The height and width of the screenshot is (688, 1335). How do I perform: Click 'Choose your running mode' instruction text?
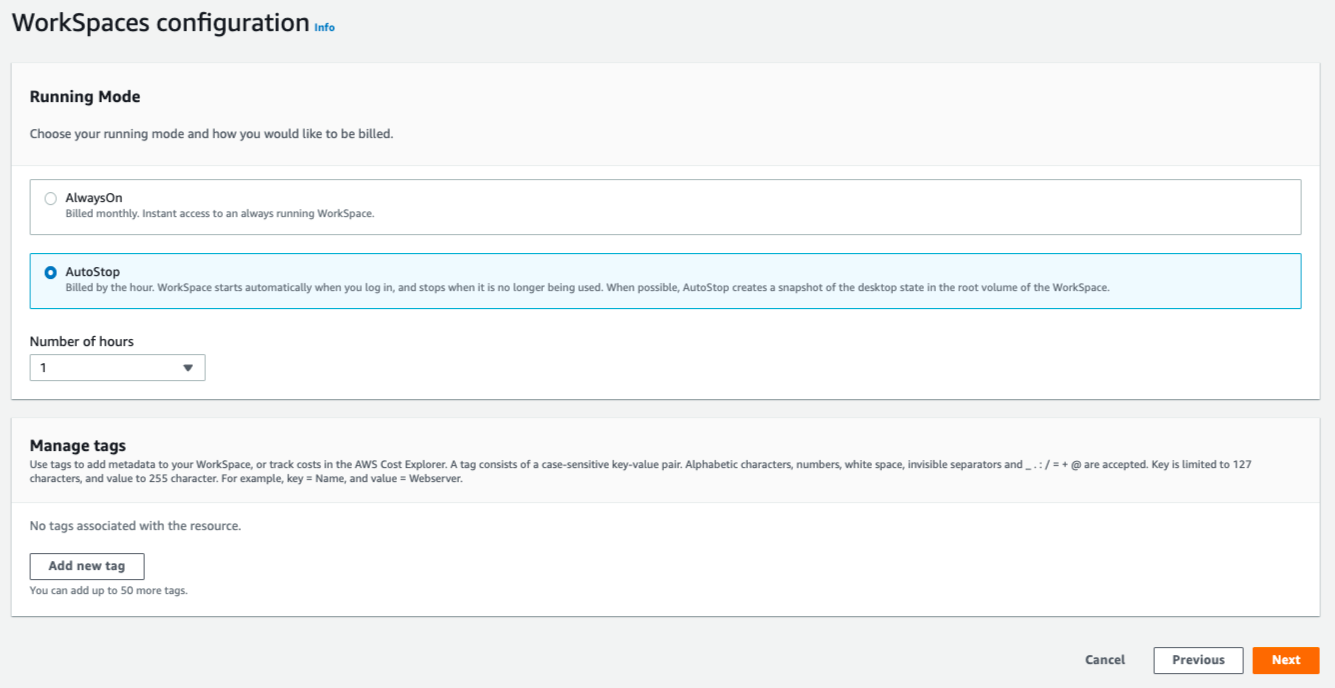point(211,133)
